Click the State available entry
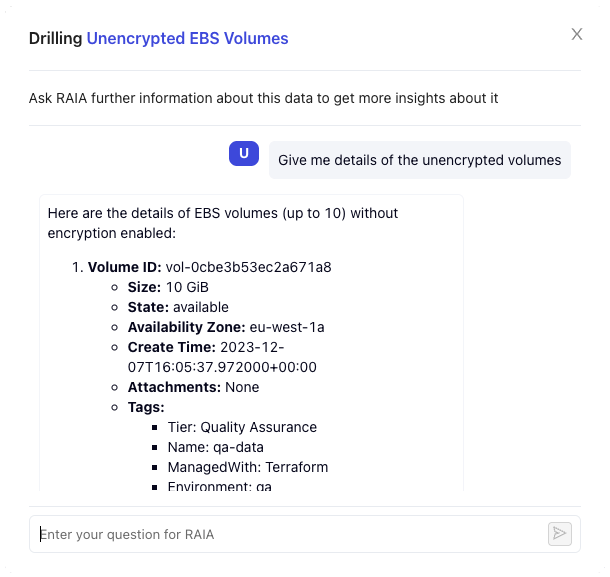The width and height of the screenshot is (610, 577). [x=178, y=307]
